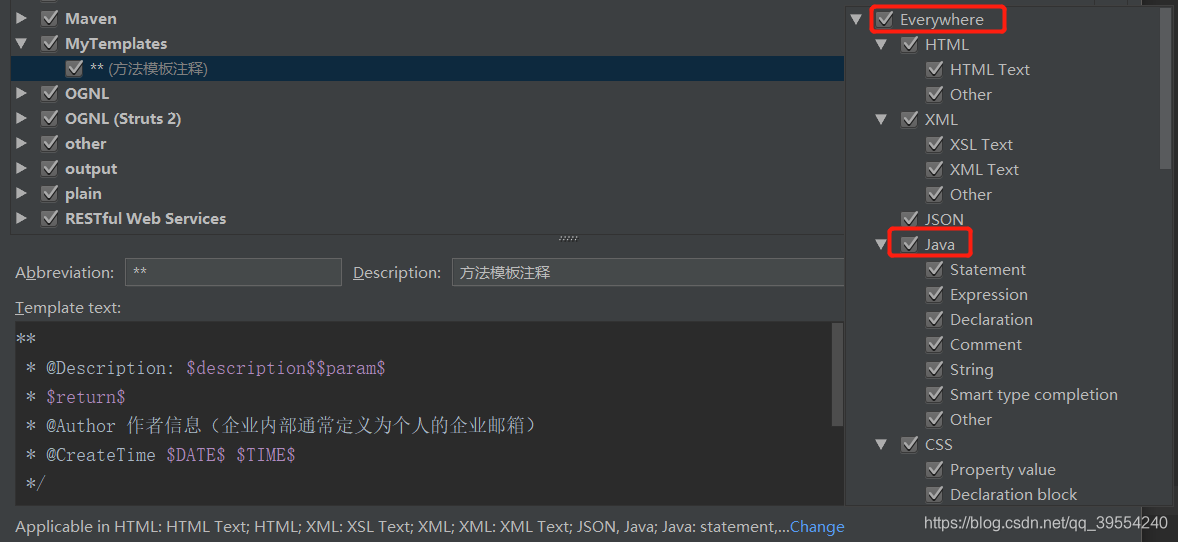Image resolution: width=1178 pixels, height=542 pixels.
Task: Expand the OGNL template group
Action: (21, 93)
